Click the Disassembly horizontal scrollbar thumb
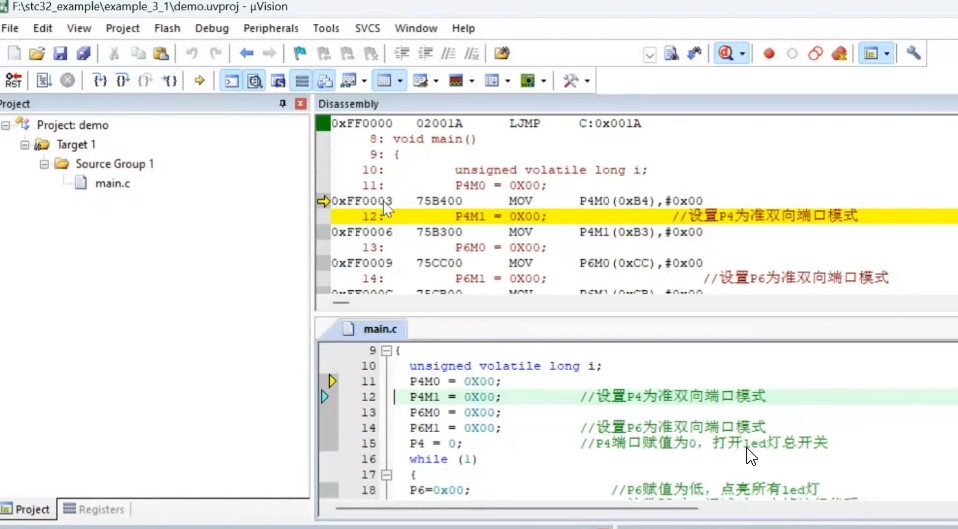This screenshot has height=529, width=958. (x=341, y=302)
